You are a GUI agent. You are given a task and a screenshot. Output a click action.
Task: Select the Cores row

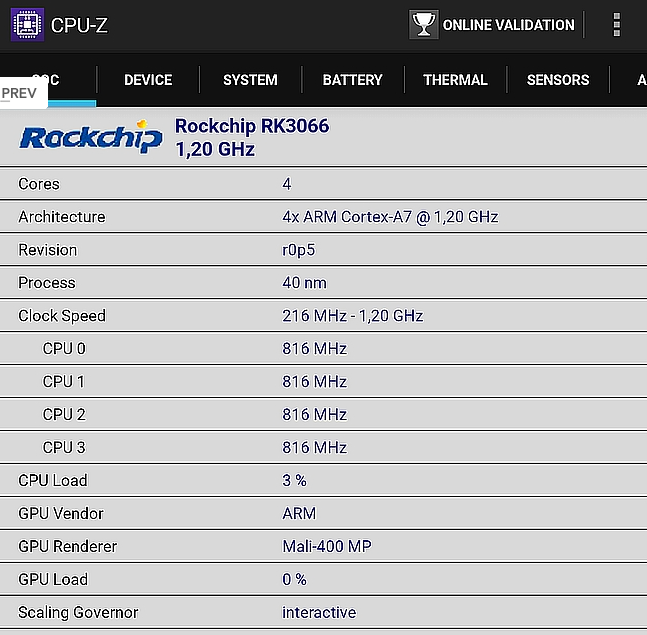point(324,184)
